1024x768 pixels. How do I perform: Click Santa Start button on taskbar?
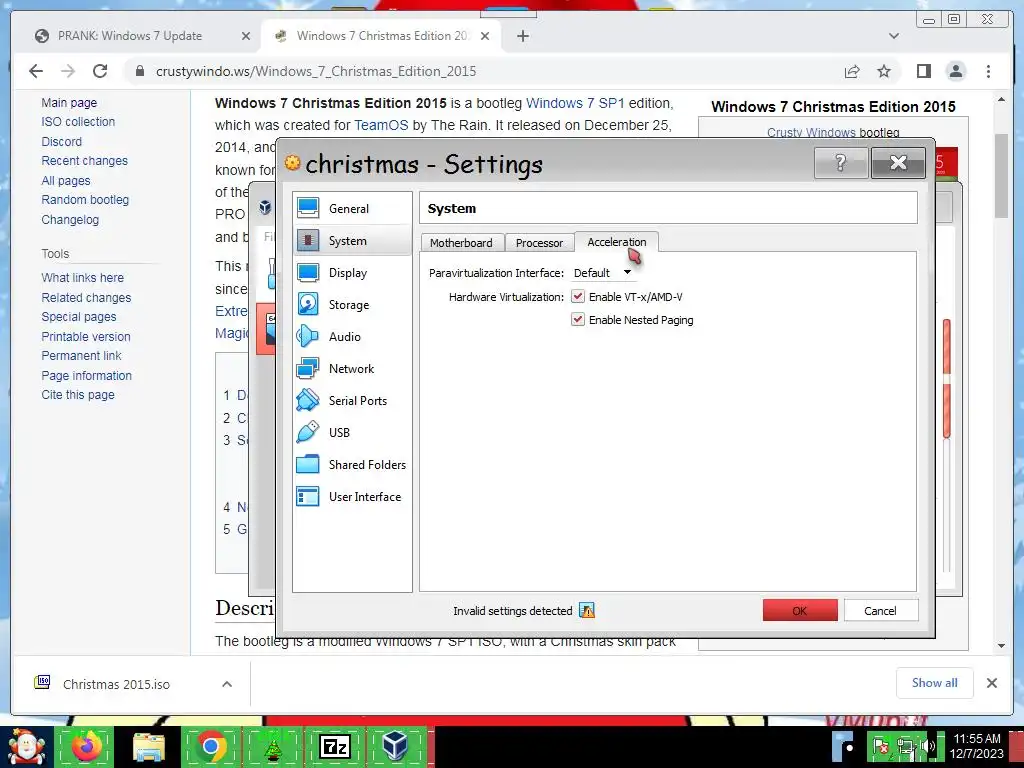pyautogui.click(x=25, y=746)
